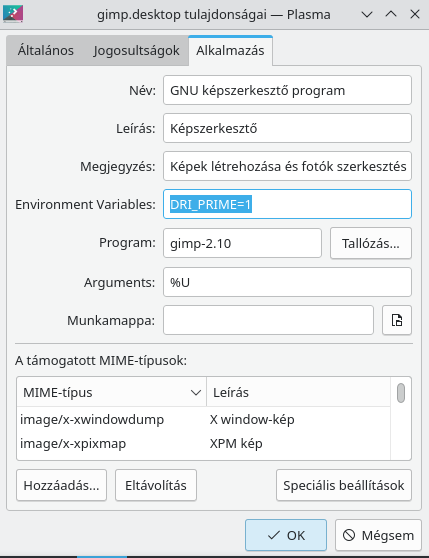Click the Leírás column header in the MIME table
Screen dimensions: 429x558
(x=298, y=393)
